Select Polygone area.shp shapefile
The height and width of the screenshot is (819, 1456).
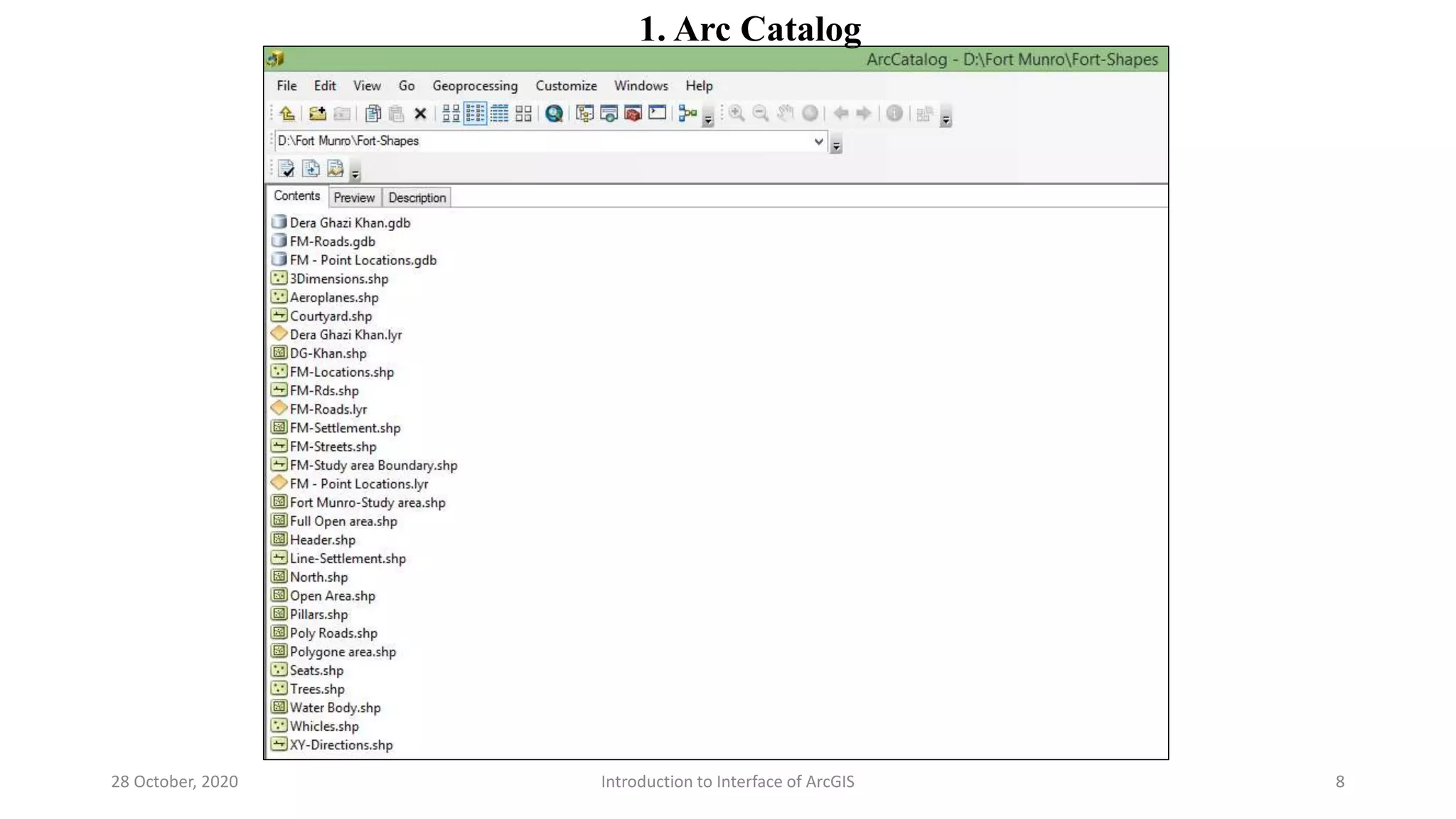click(333, 651)
